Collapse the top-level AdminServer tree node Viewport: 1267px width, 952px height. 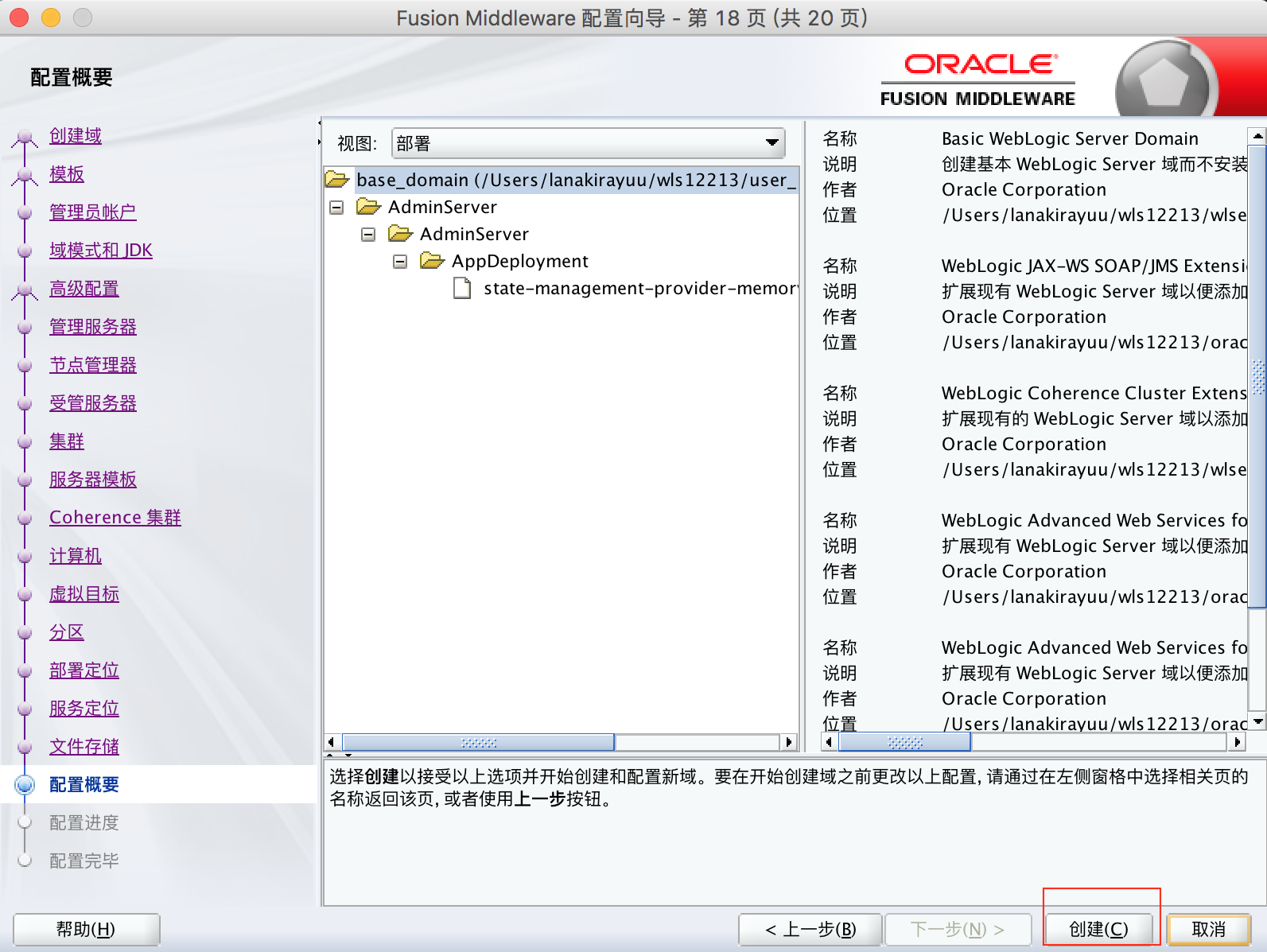pyautogui.click(x=336, y=208)
